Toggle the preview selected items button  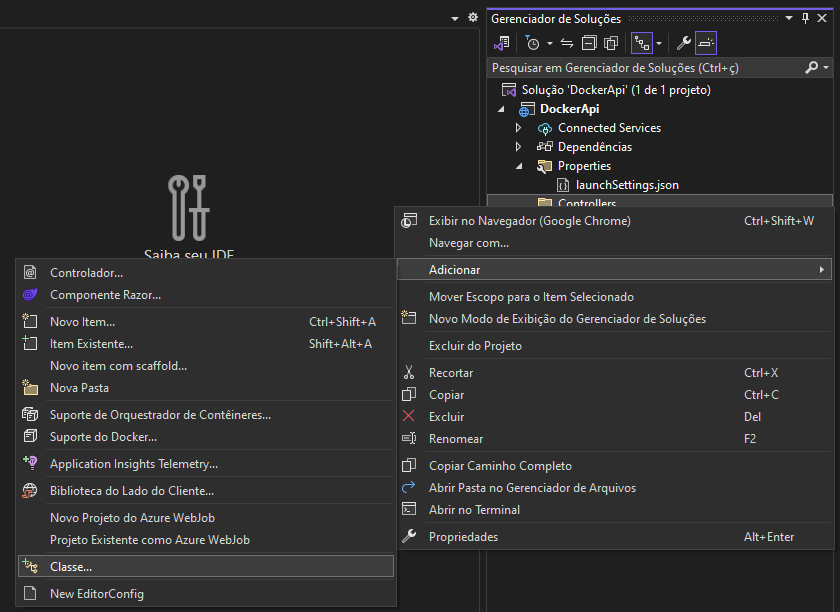(x=706, y=43)
